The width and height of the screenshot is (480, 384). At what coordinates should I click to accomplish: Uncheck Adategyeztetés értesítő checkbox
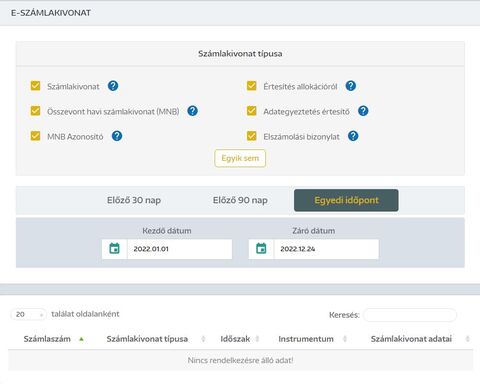click(252, 111)
